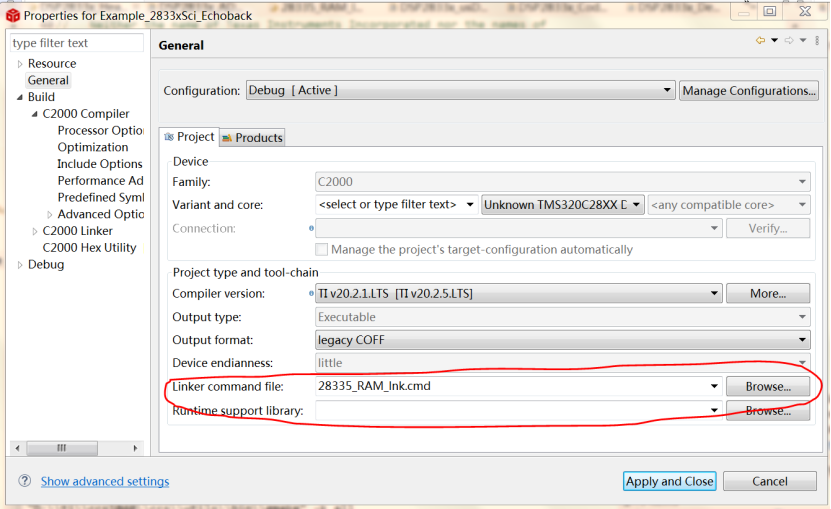Open the Runtime support library dropdown
831x509 pixels.
(x=714, y=410)
